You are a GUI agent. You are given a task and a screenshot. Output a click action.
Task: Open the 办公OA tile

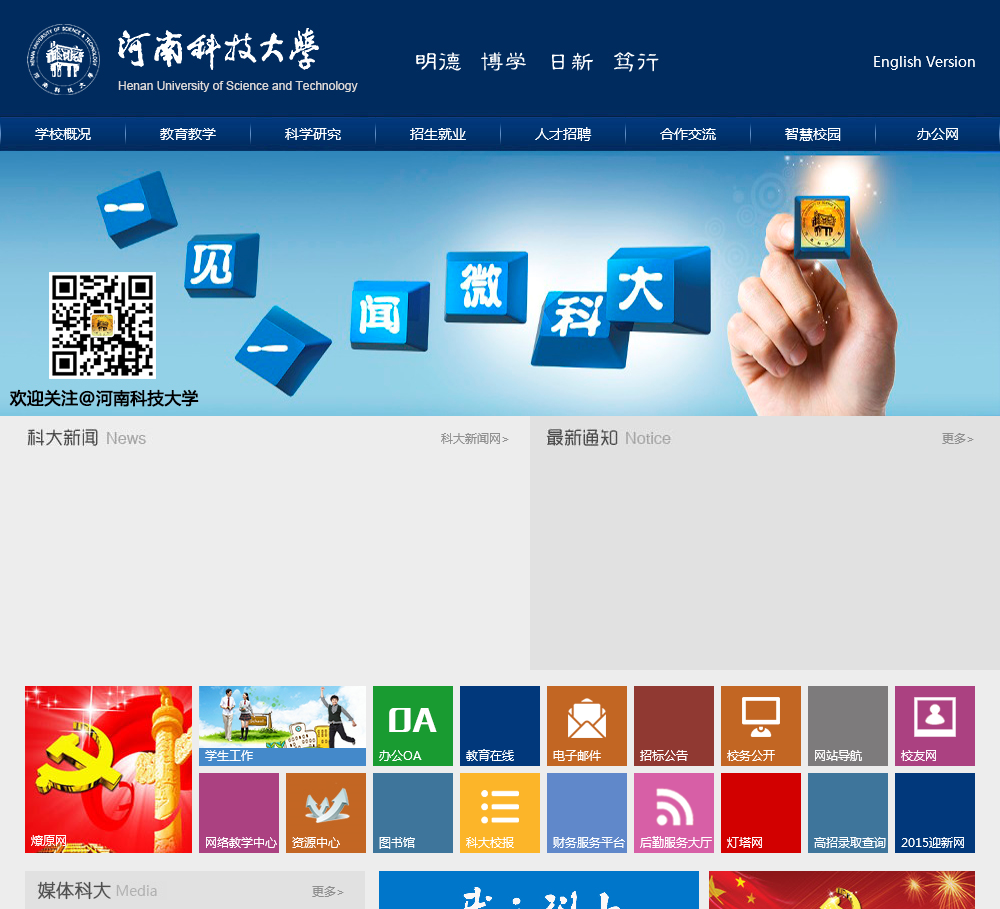(413, 726)
